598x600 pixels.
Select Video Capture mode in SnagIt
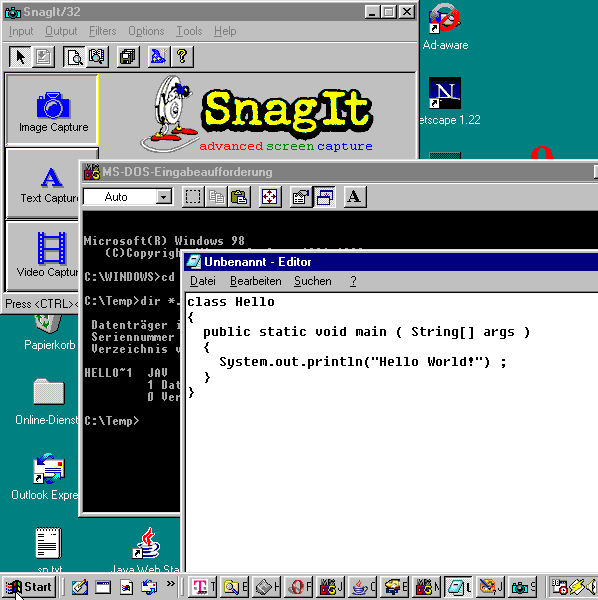tap(43, 256)
